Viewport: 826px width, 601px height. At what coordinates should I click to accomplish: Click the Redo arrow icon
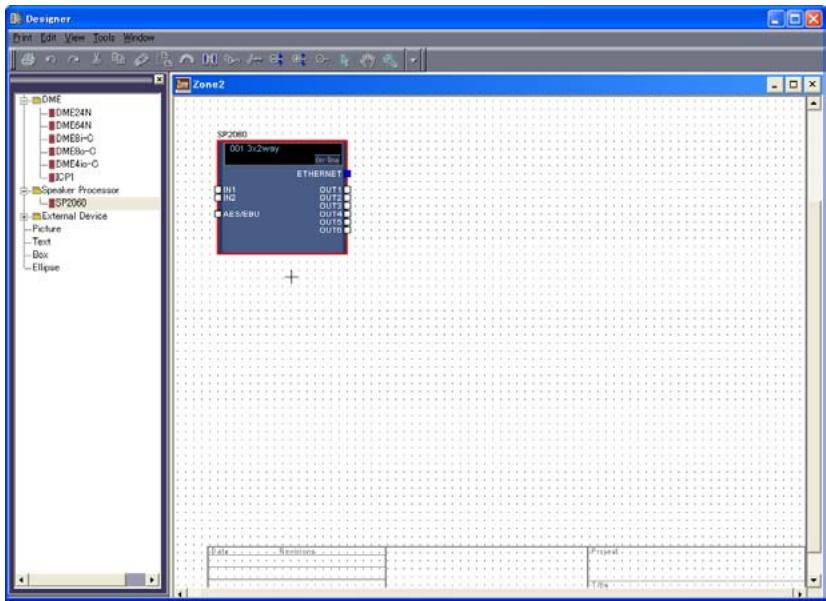74,60
